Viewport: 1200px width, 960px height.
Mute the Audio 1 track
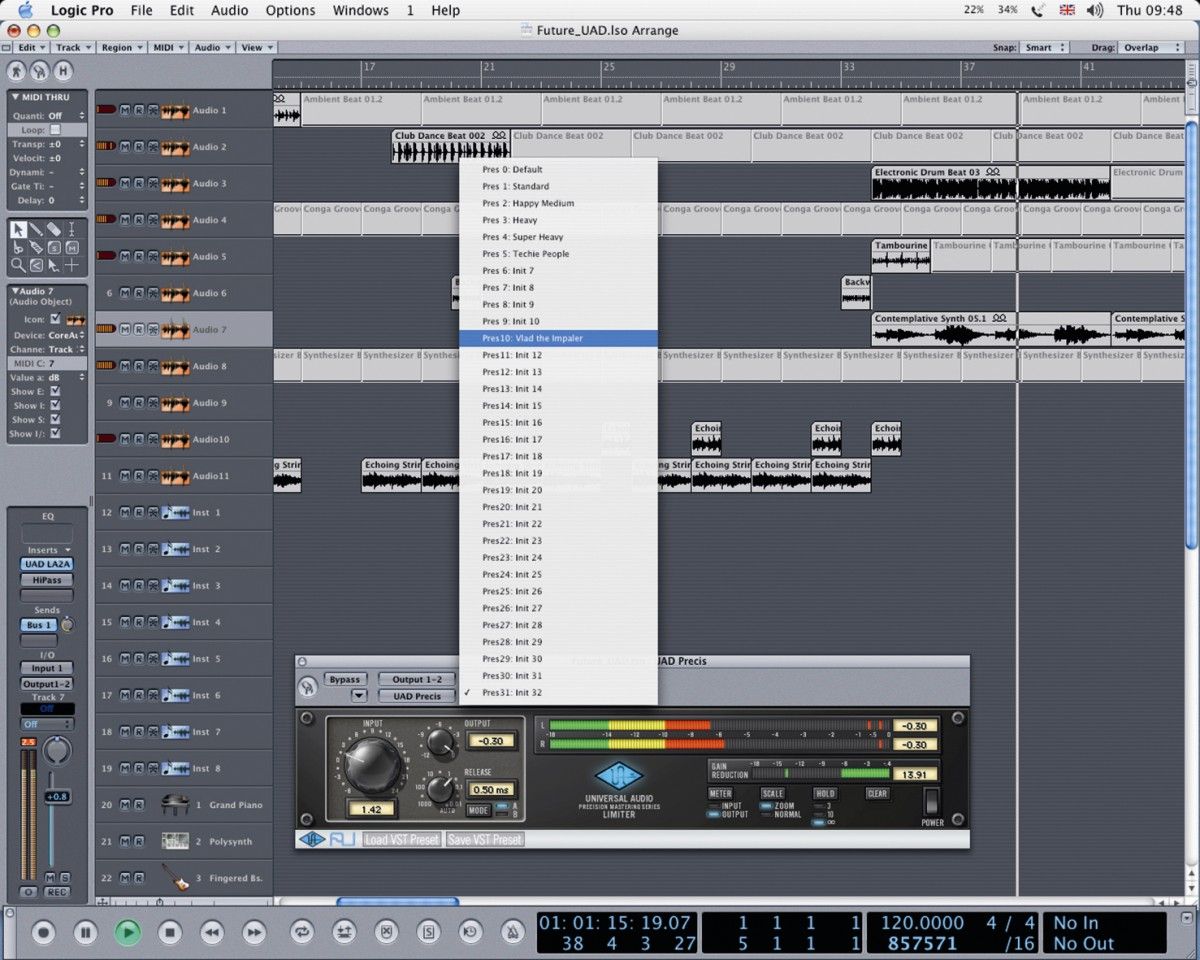126,110
